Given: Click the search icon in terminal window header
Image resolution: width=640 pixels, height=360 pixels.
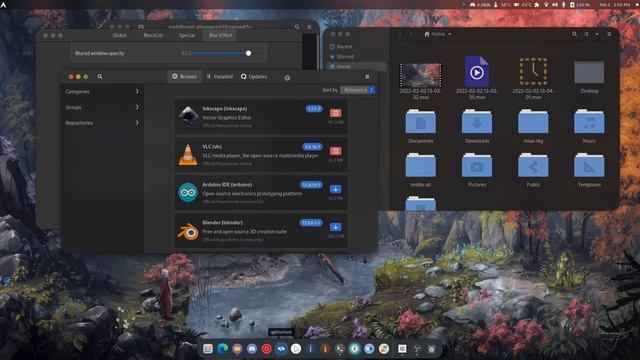Looking at the screenshot, I should [297, 27].
